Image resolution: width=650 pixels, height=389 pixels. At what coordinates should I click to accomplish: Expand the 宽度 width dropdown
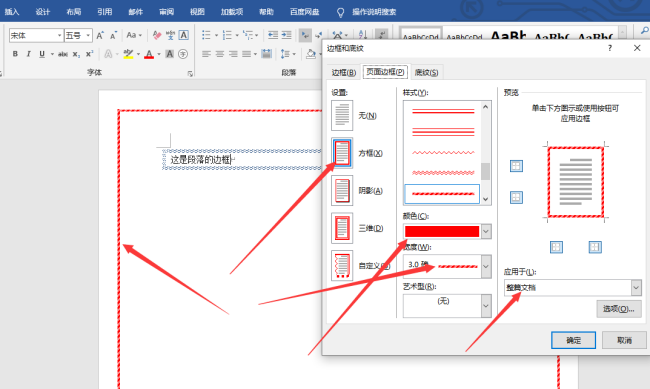coord(486,266)
